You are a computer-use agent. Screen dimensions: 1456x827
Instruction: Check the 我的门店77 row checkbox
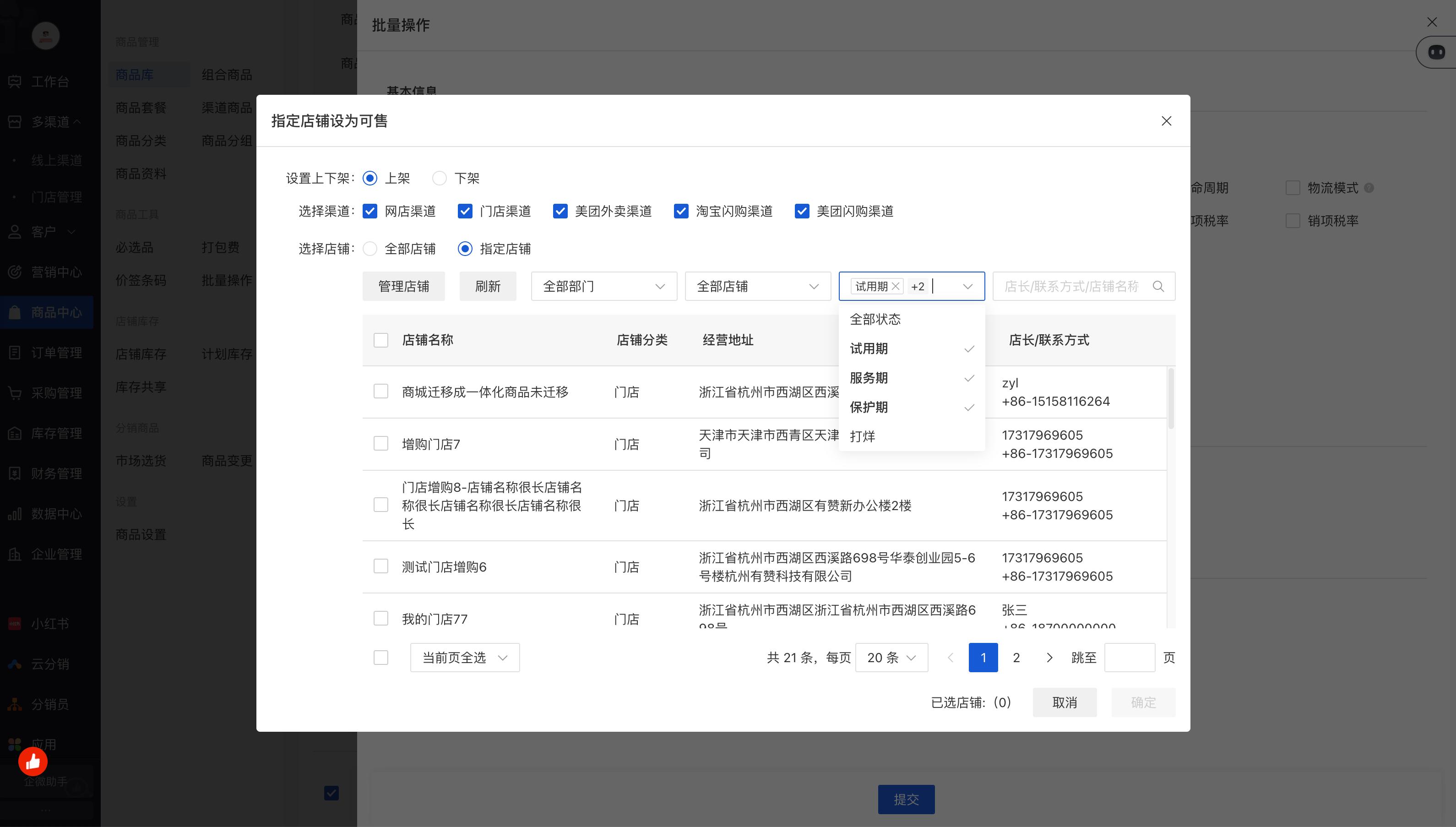pos(381,618)
